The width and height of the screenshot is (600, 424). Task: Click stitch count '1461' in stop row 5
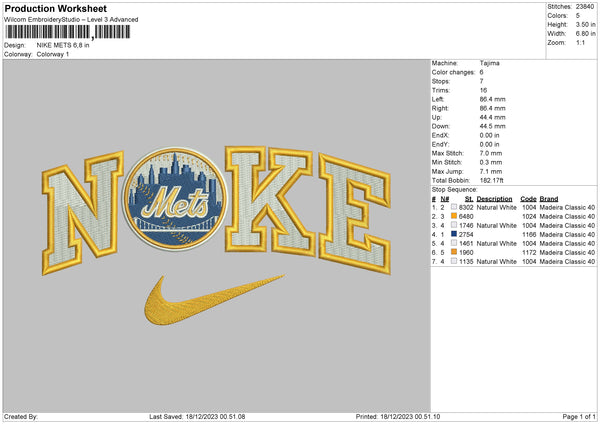point(466,243)
